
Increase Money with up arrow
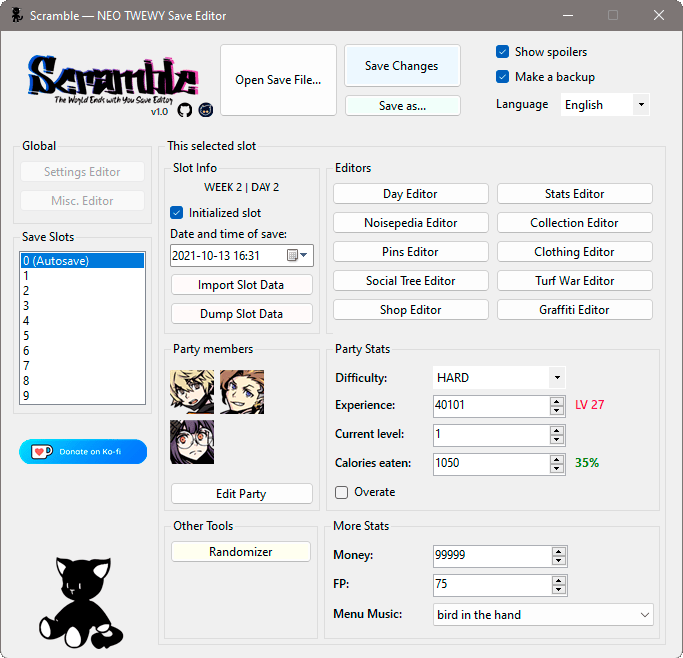(558, 551)
